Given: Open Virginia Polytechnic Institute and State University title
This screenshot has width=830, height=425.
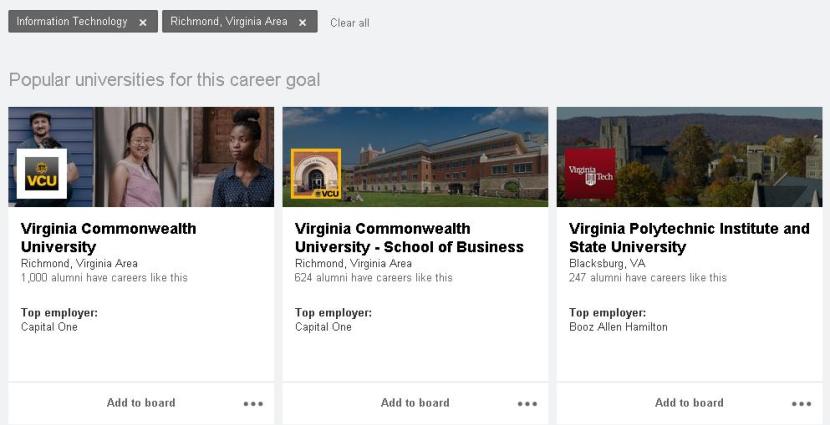Looking at the screenshot, I should (689, 237).
